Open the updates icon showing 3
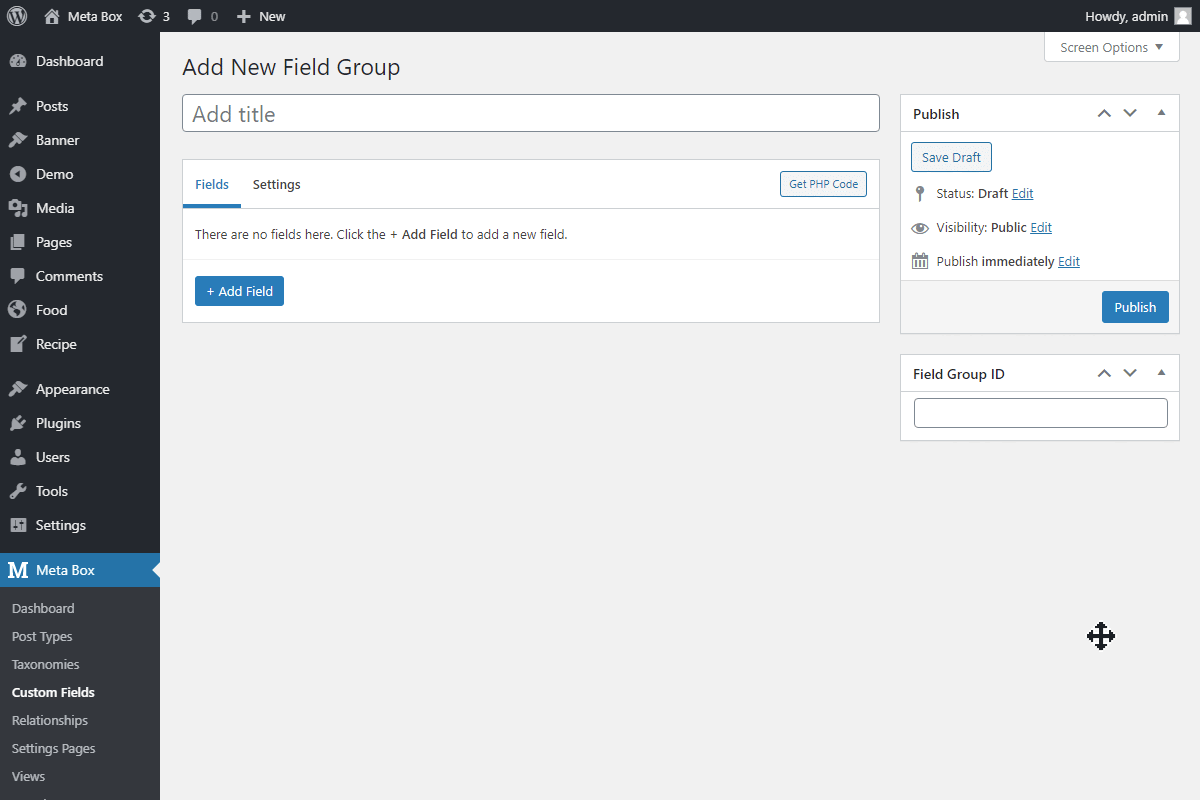 point(148,16)
